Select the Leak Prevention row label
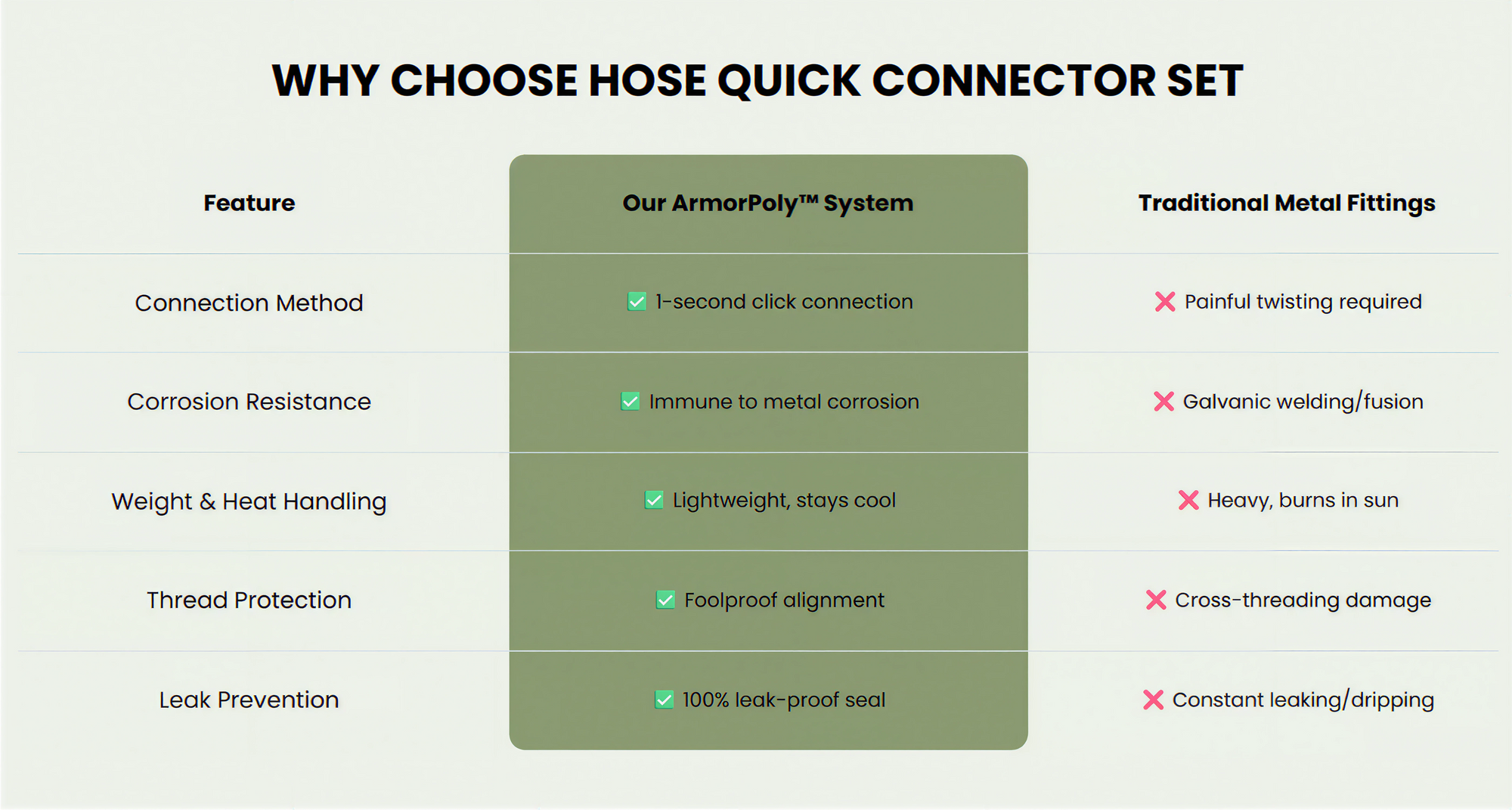Viewport: 1512px width, 810px height. (x=249, y=700)
